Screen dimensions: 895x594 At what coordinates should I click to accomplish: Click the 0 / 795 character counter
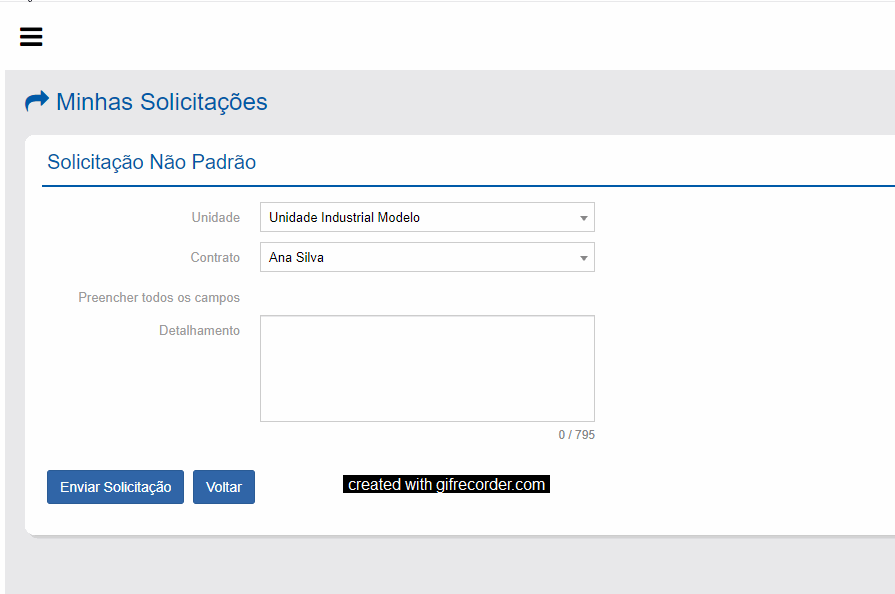coord(576,435)
